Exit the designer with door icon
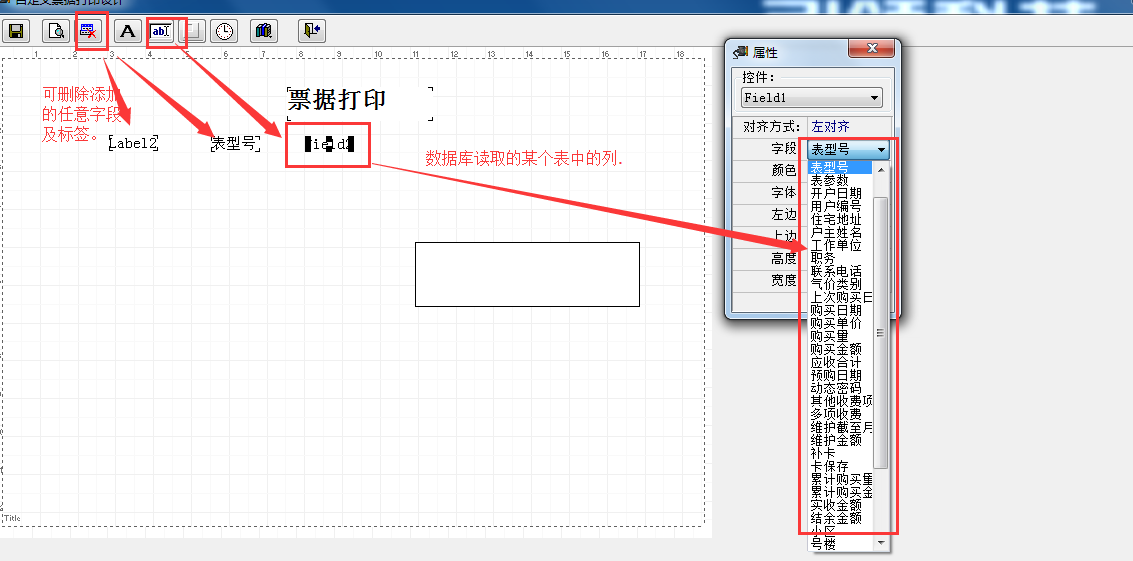Screen dimensions: 1133x561 click(311, 31)
